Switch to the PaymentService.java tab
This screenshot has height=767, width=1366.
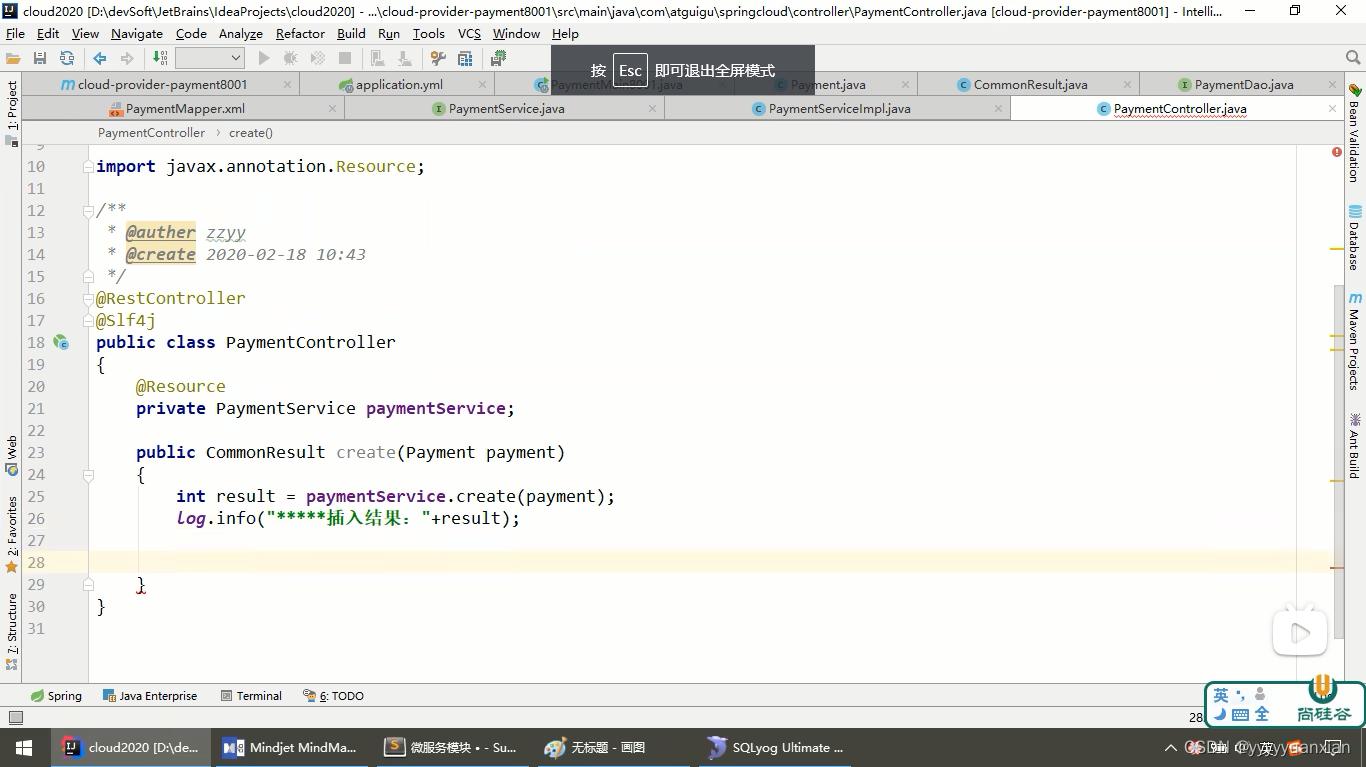[505, 109]
